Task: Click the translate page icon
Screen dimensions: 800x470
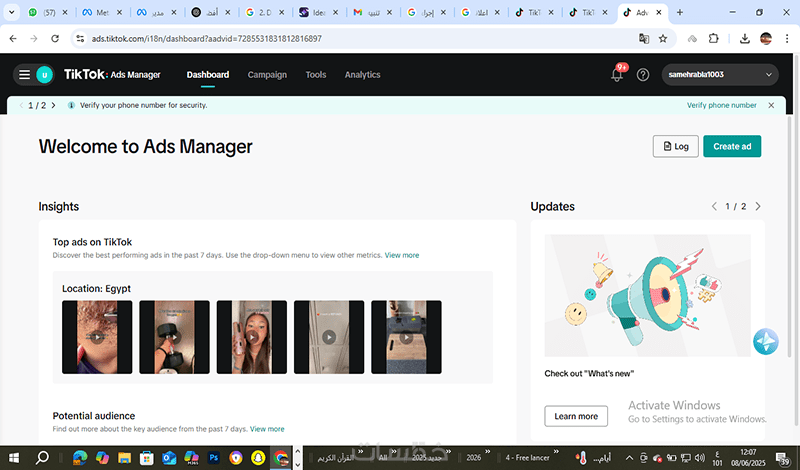Action: click(644, 38)
